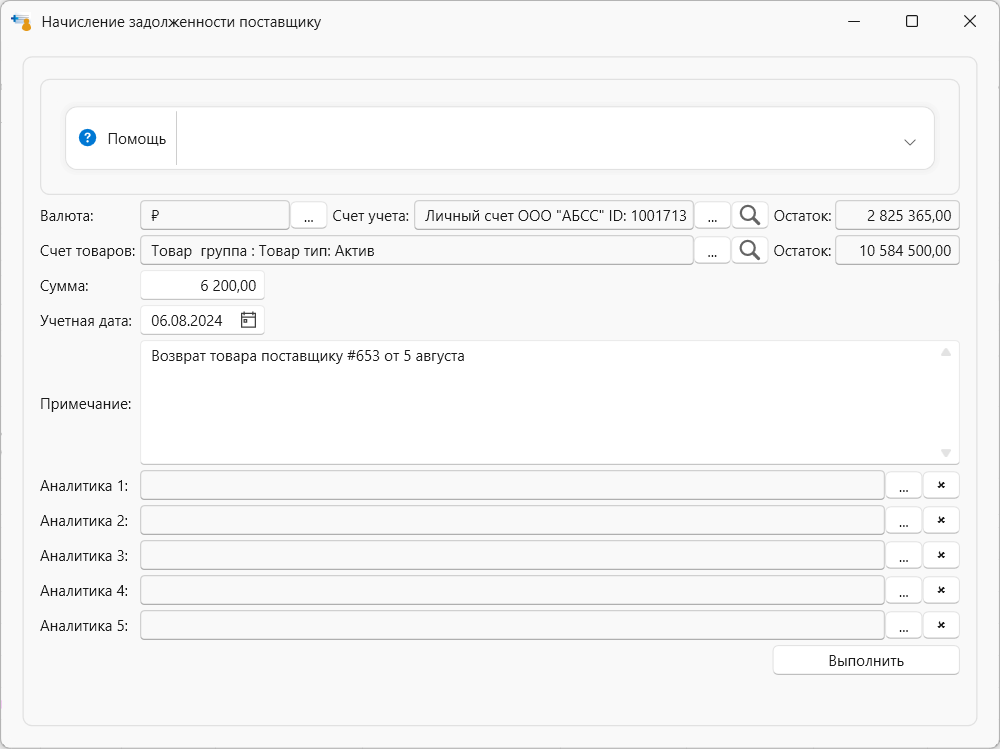1000x749 pixels.
Task: Click the Аналитика 5 field
Action: coord(512,626)
